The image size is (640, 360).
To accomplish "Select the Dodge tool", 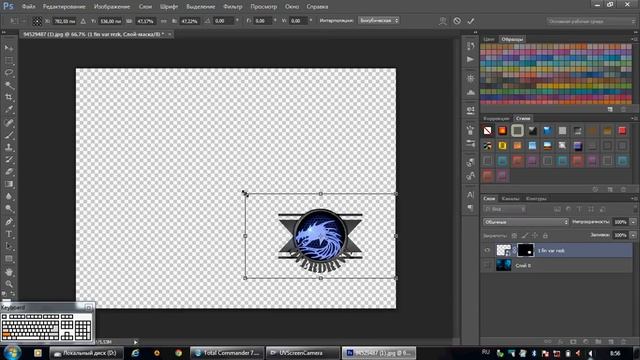I will [9, 209].
